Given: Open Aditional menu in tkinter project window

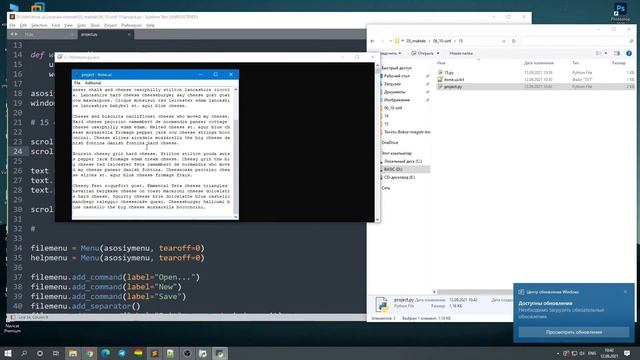Looking at the screenshot, I should pyautogui.click(x=93, y=83).
